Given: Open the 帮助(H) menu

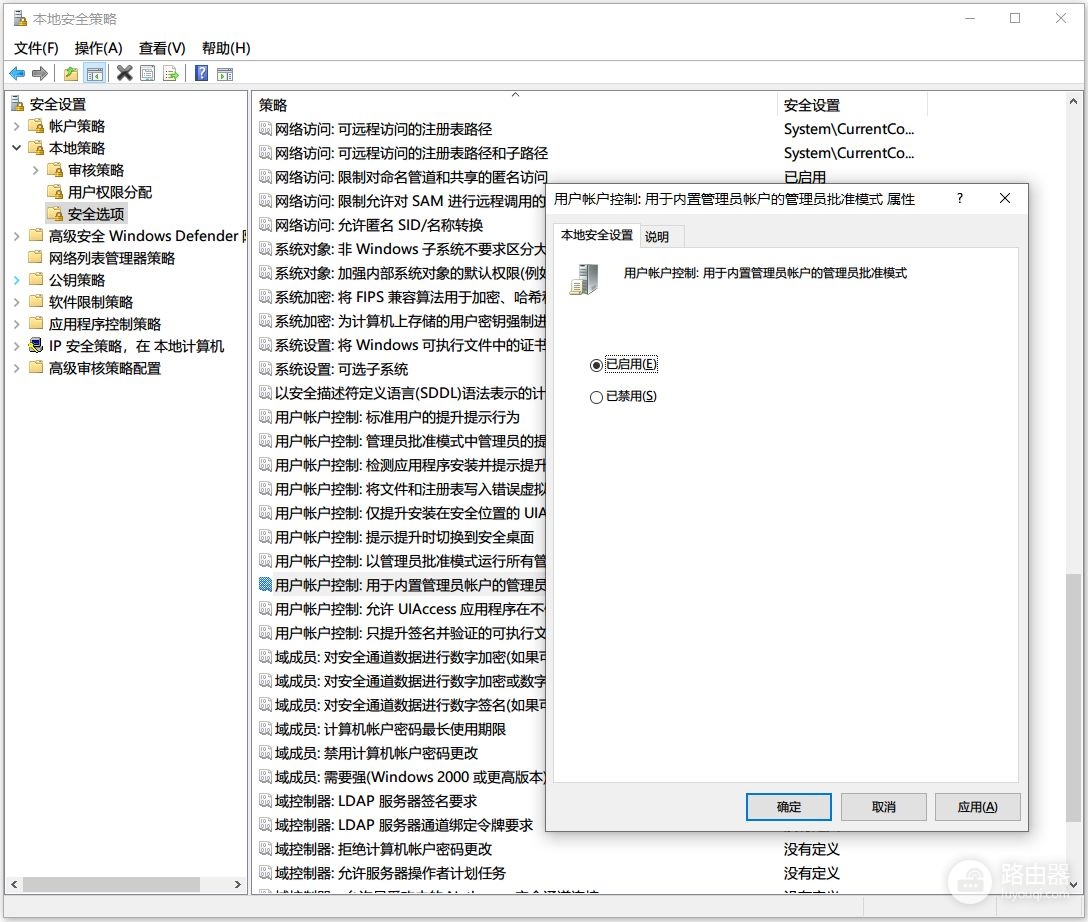Looking at the screenshot, I should pyautogui.click(x=226, y=48).
